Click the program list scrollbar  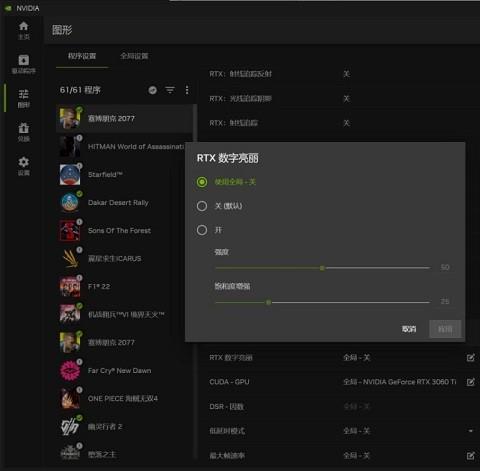point(195,123)
